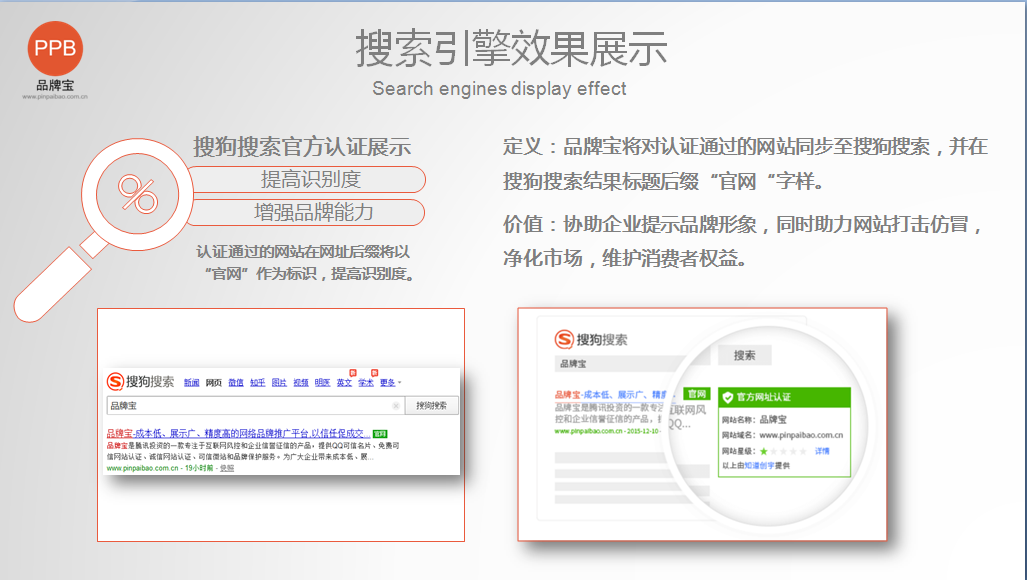The width and height of the screenshot is (1027, 580).
Task: Click the www.pinpaibao.com.cn text under the PPB logo
Action: (x=55, y=97)
